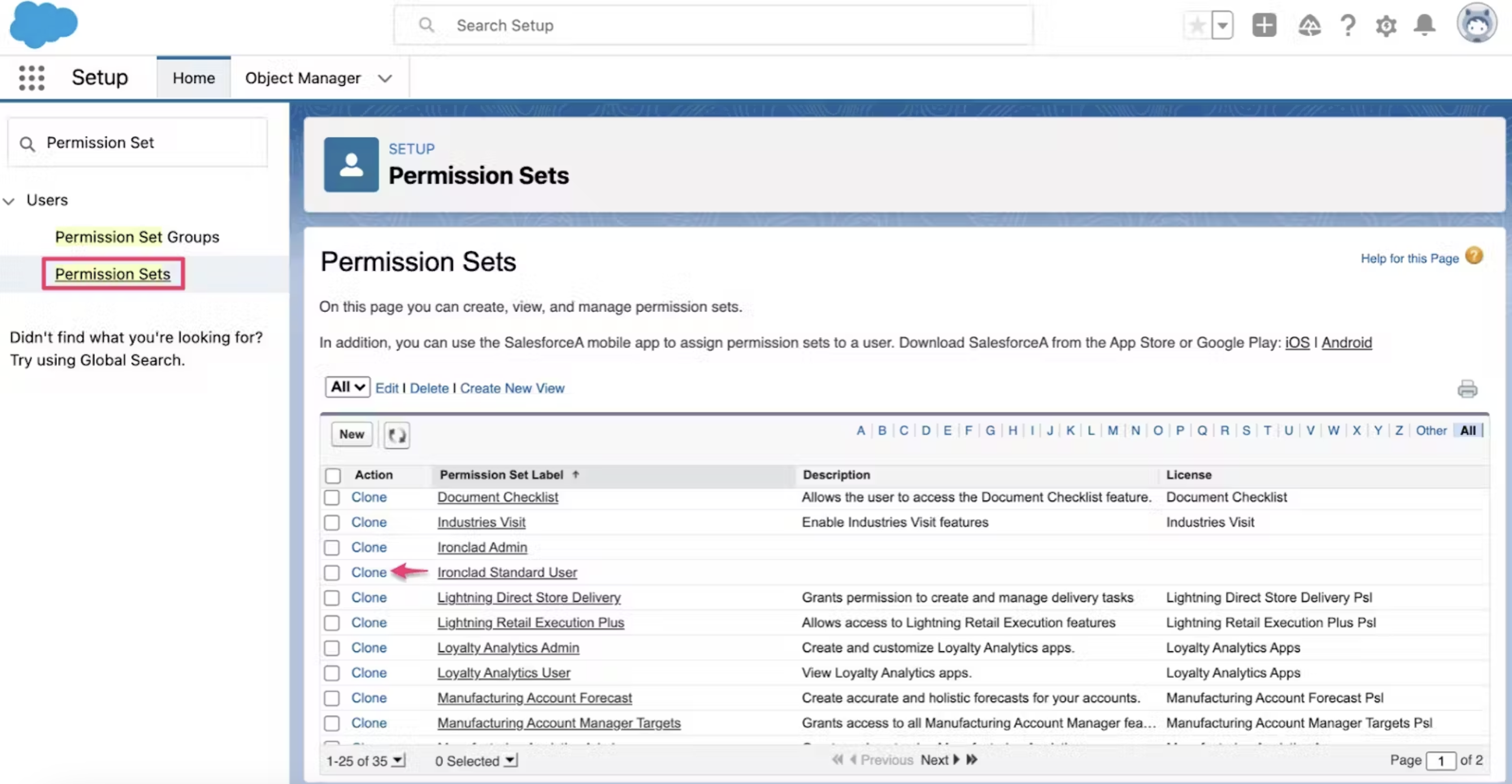Open the help question mark icon
1512x784 pixels.
coord(1348,25)
